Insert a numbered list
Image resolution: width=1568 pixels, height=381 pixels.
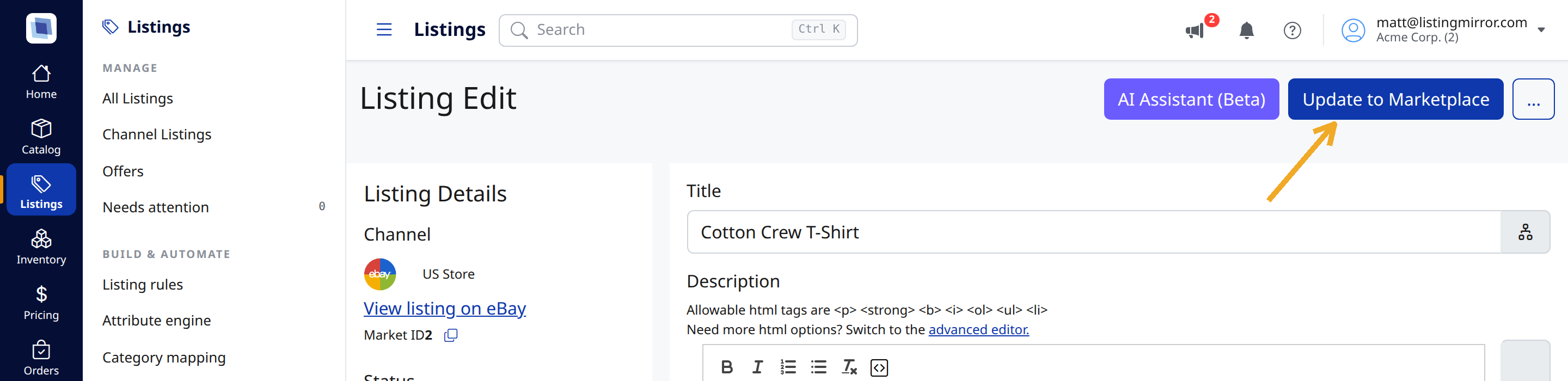click(x=788, y=367)
